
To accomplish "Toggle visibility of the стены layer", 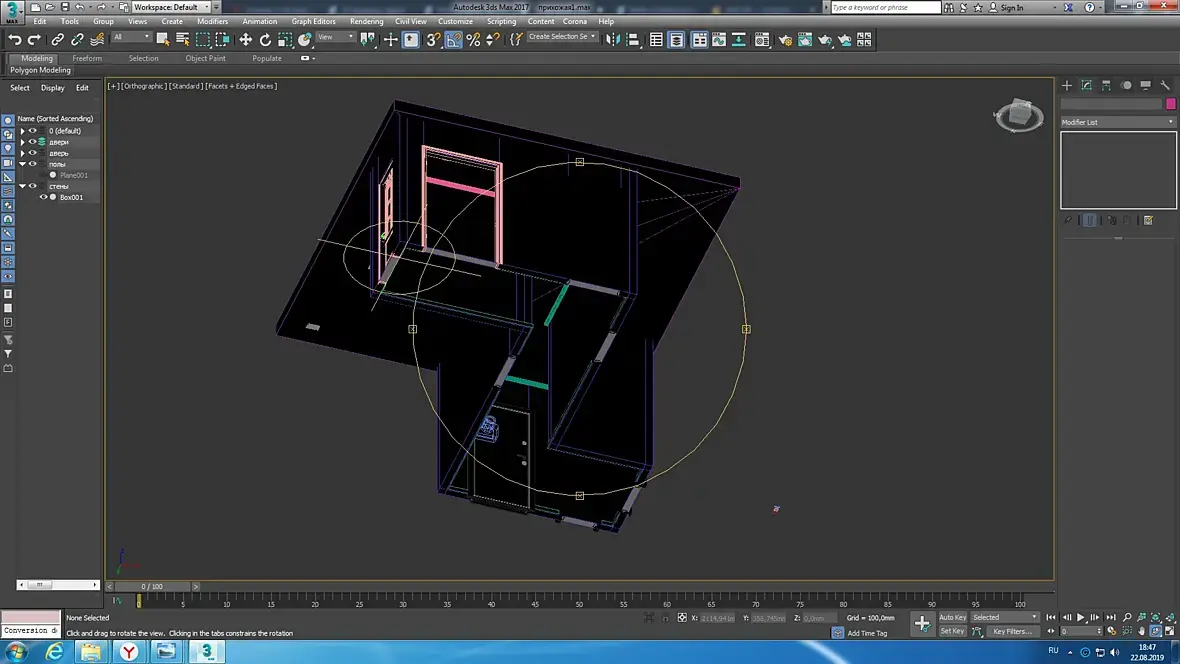I will (x=32, y=186).
